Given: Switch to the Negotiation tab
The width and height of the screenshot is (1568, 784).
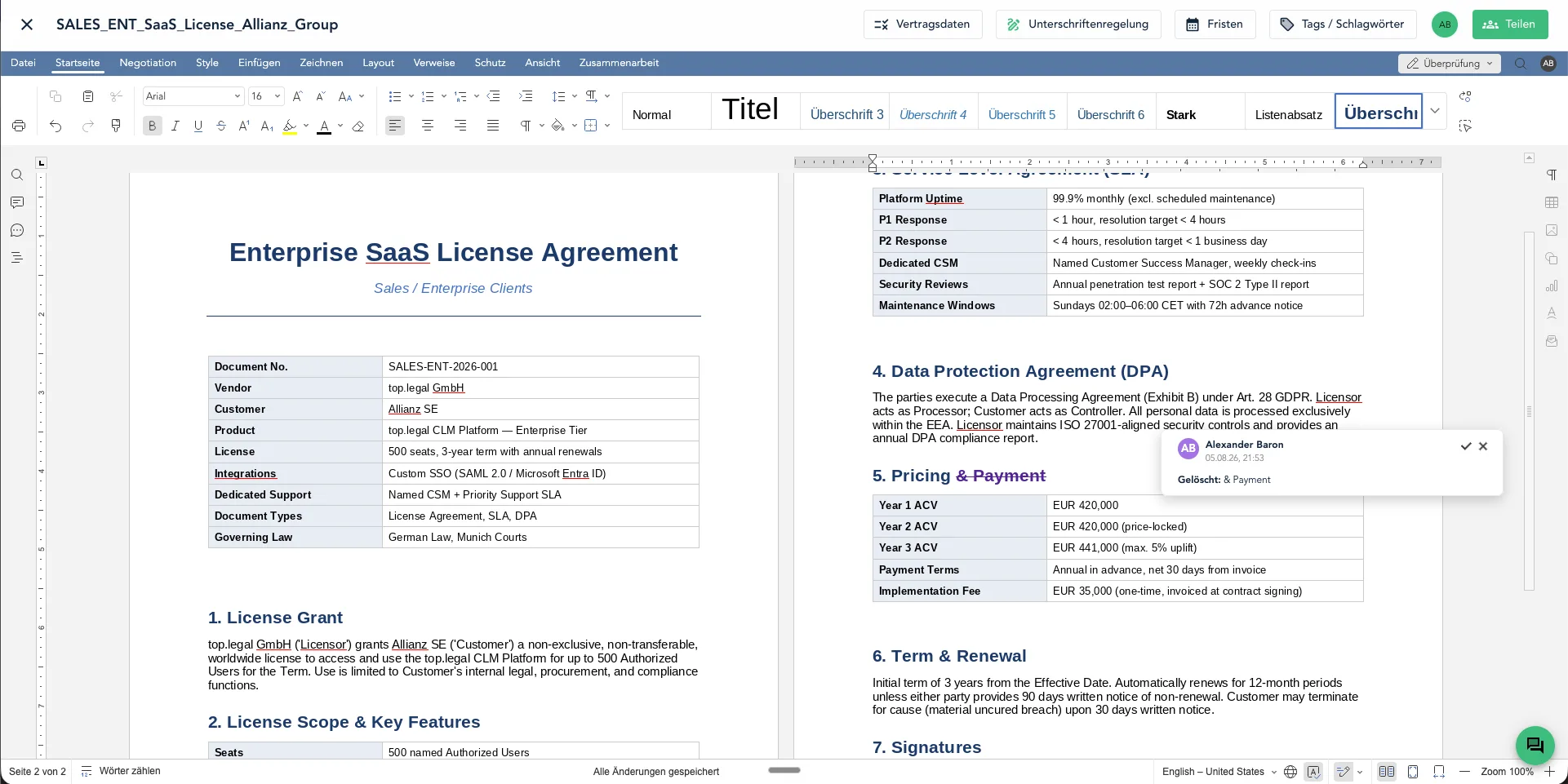Looking at the screenshot, I should (148, 63).
